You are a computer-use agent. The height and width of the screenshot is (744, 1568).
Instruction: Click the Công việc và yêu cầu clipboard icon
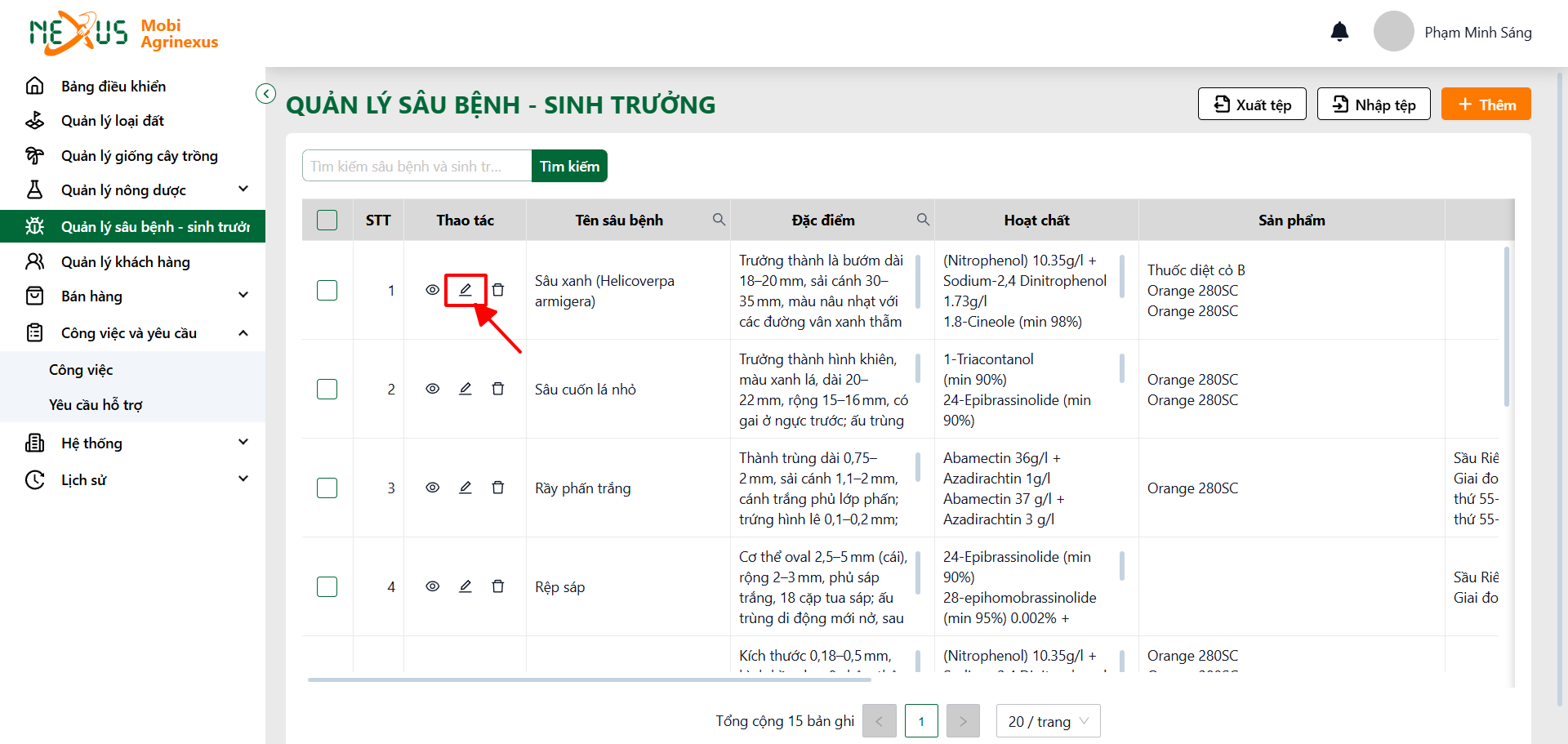[35, 332]
